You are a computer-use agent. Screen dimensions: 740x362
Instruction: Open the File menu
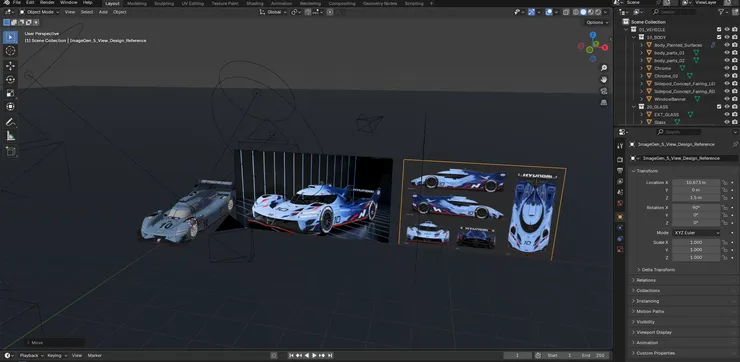[17, 3]
